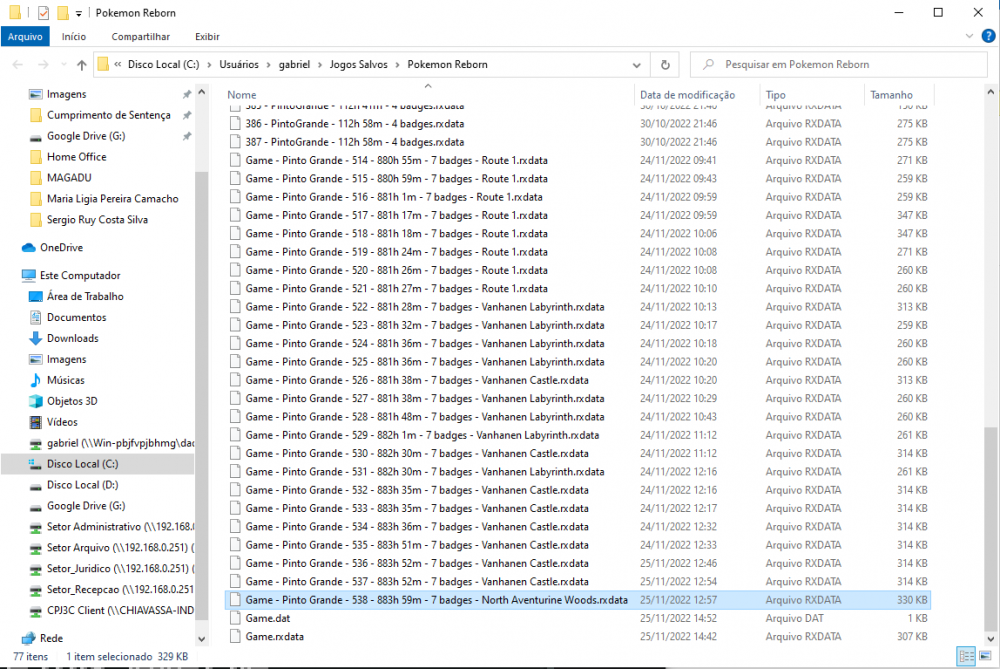Sort files by Data de modificação column
Image resolution: width=1000 pixels, height=669 pixels.
point(687,95)
